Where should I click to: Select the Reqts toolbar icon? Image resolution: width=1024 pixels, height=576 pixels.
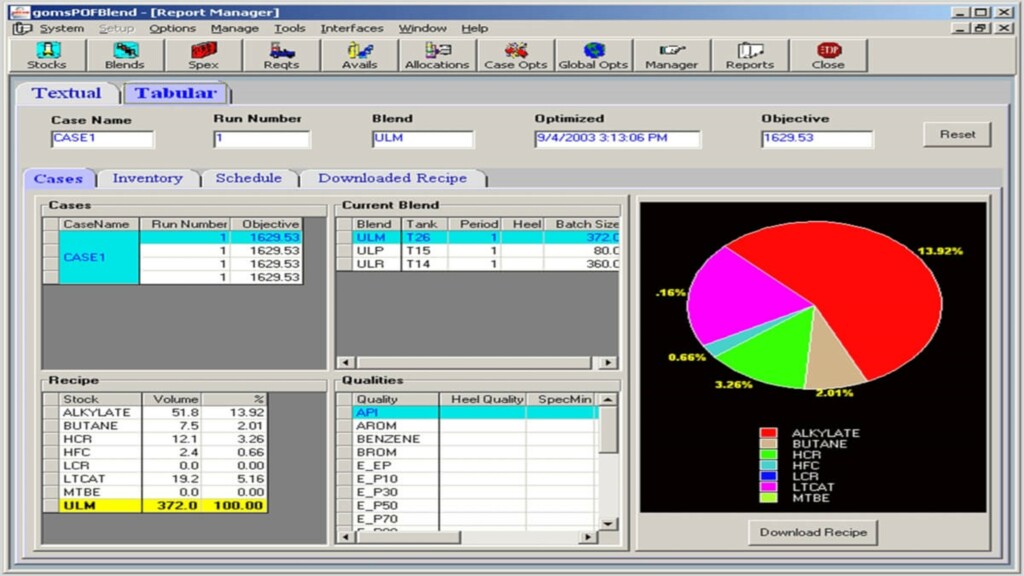[x=281, y=55]
